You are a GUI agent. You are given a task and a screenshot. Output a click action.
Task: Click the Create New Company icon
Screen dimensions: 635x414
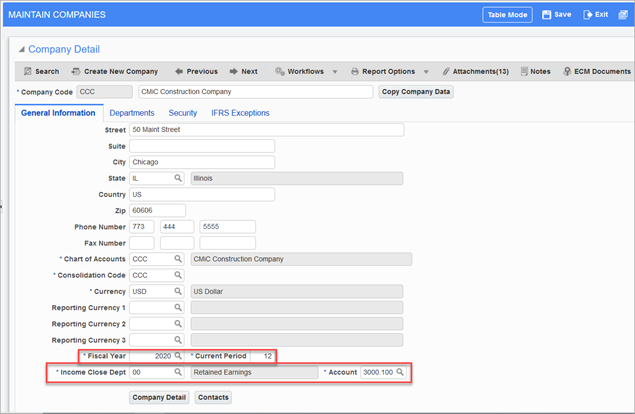pos(75,71)
